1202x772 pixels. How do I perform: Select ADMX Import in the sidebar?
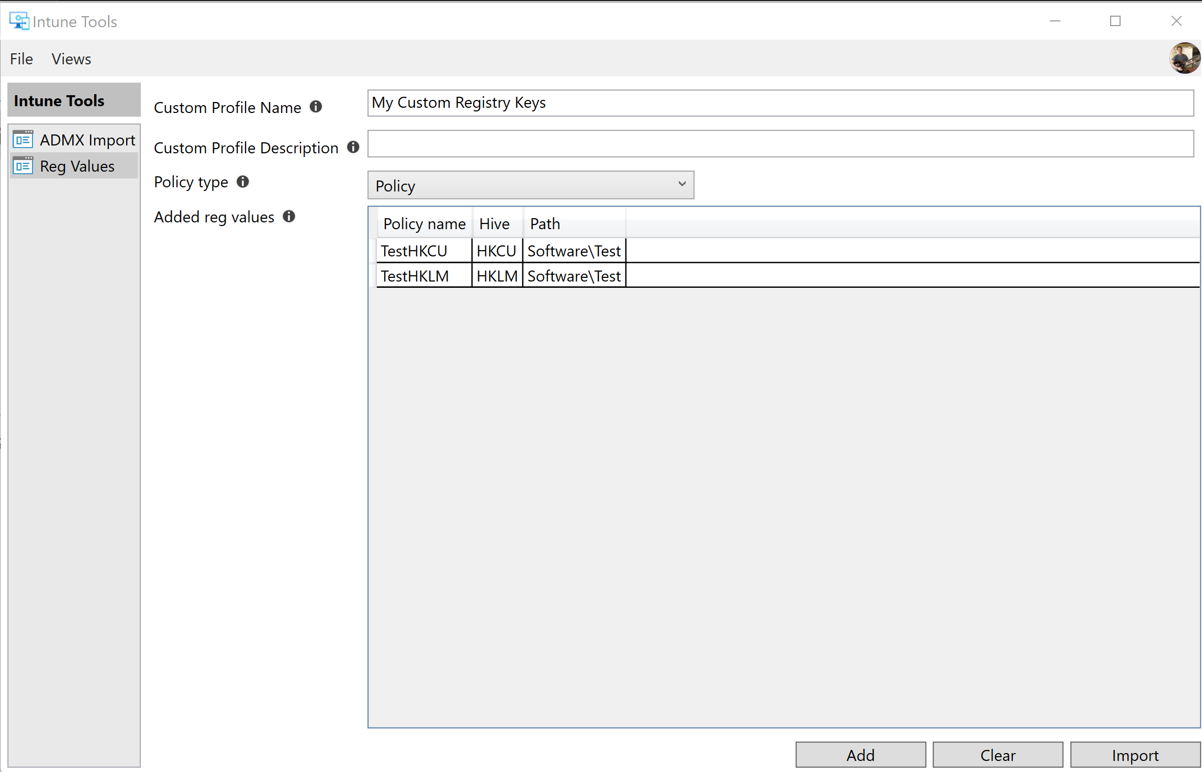click(x=75, y=140)
